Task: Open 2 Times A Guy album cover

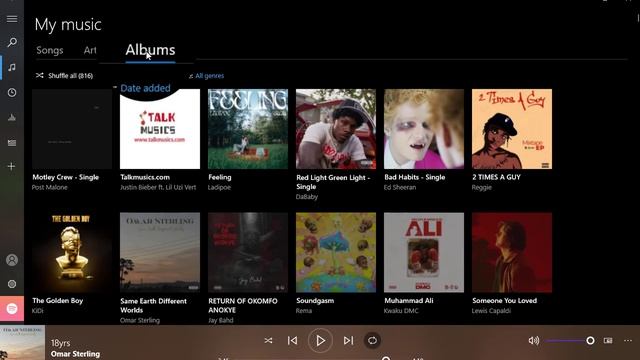Action: pos(512,129)
